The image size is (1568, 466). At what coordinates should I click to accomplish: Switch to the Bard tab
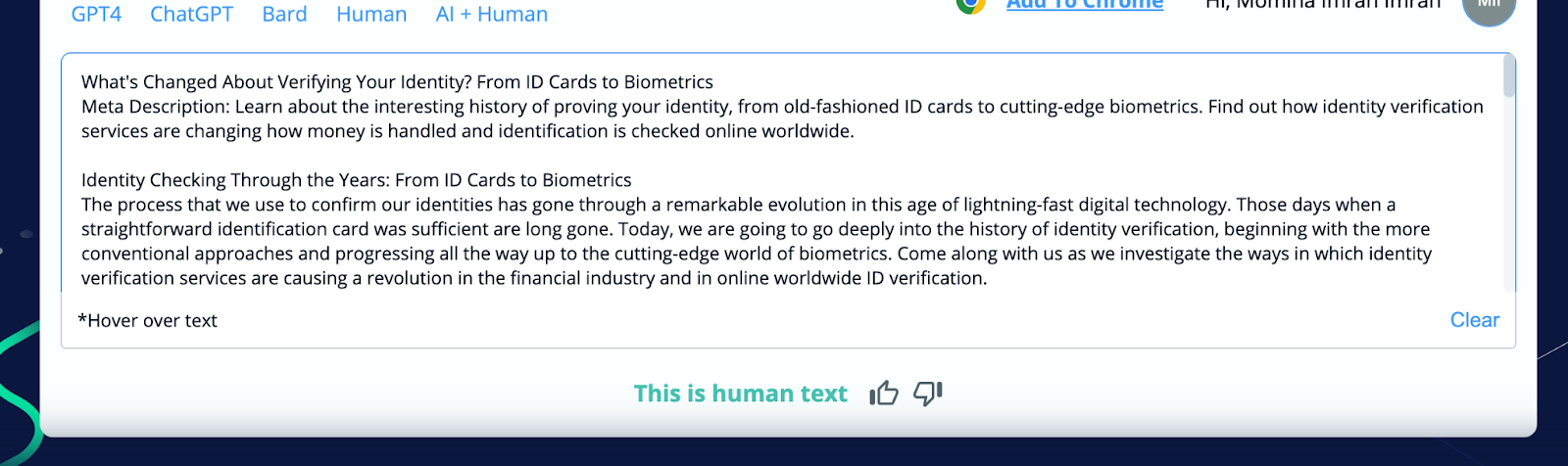[284, 14]
